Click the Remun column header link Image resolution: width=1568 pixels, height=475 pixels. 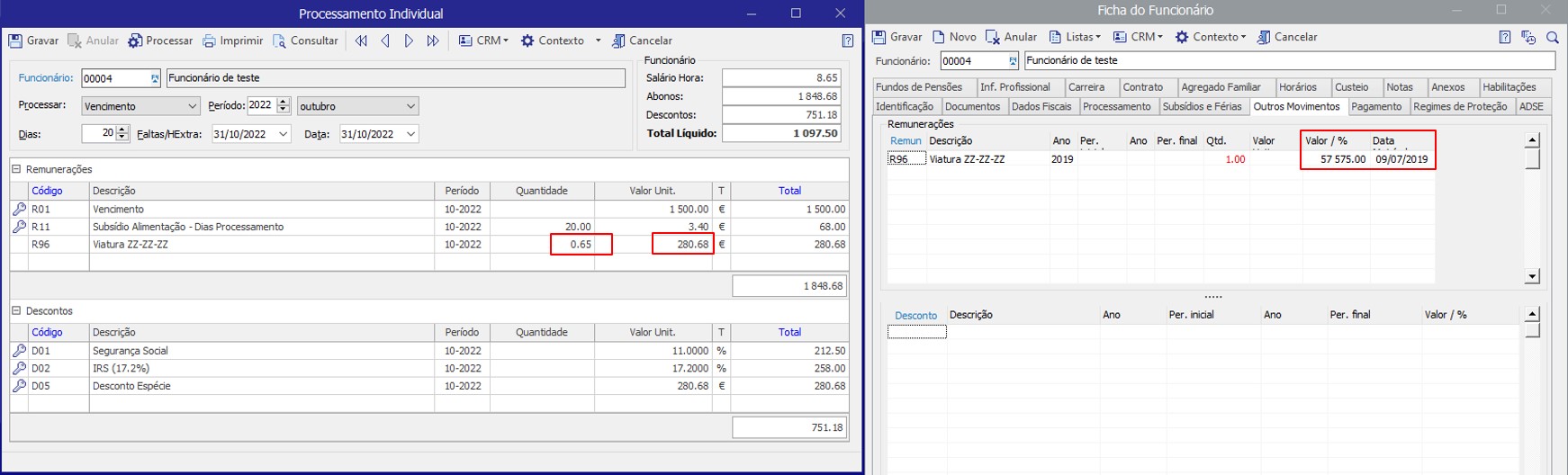pos(906,140)
